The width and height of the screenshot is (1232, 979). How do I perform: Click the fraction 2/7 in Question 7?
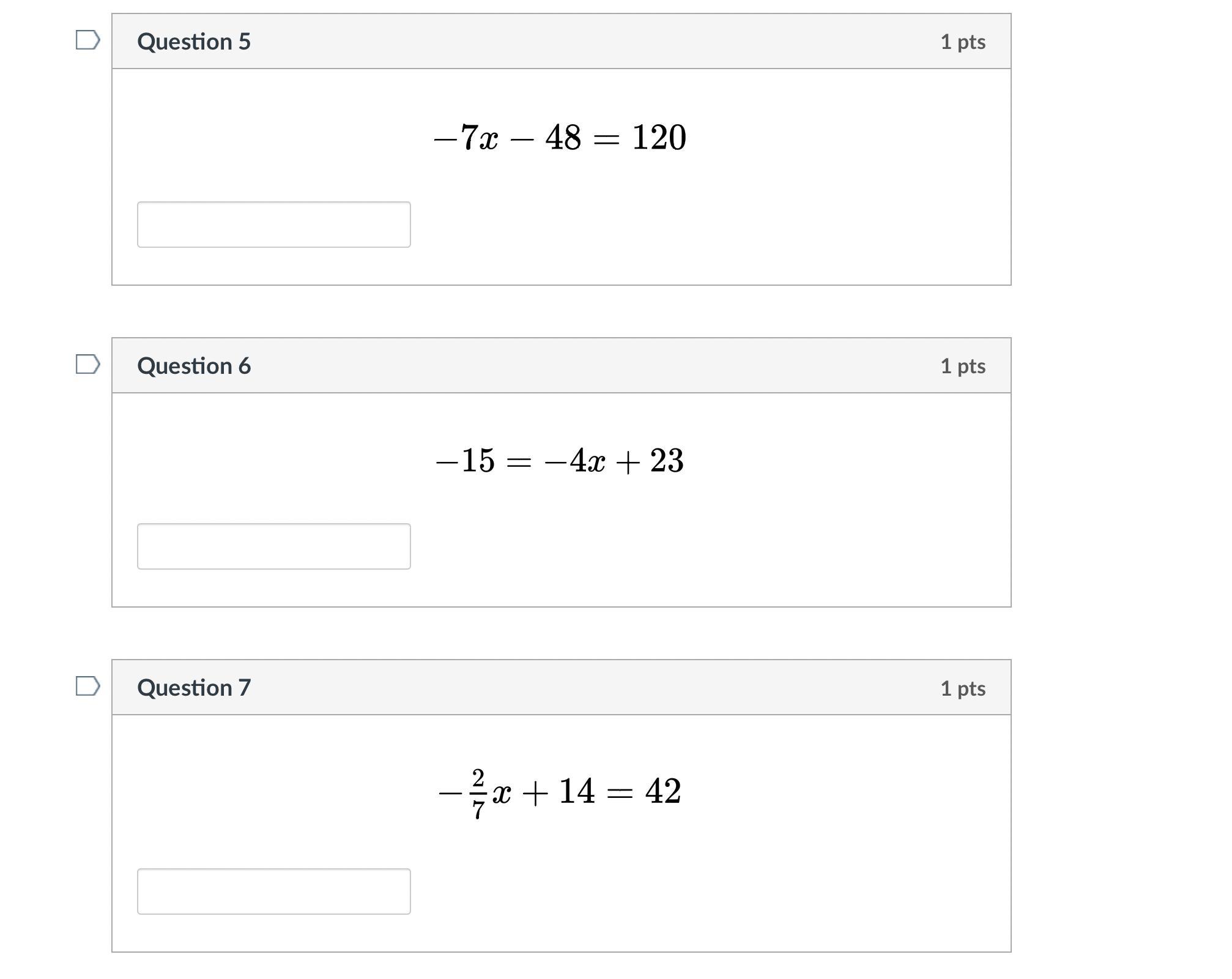click(478, 794)
